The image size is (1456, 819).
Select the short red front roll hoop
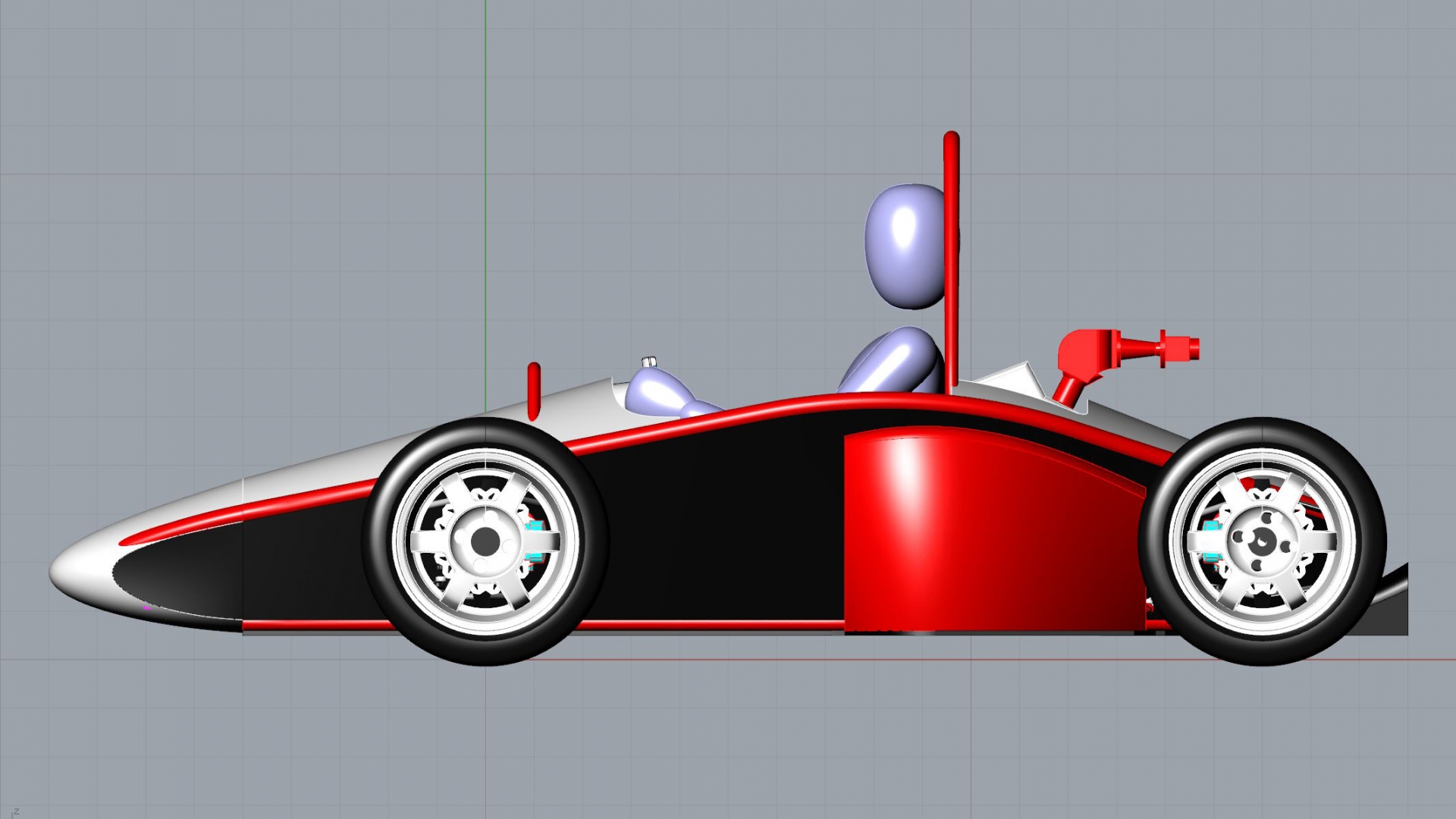pyautogui.click(x=534, y=391)
